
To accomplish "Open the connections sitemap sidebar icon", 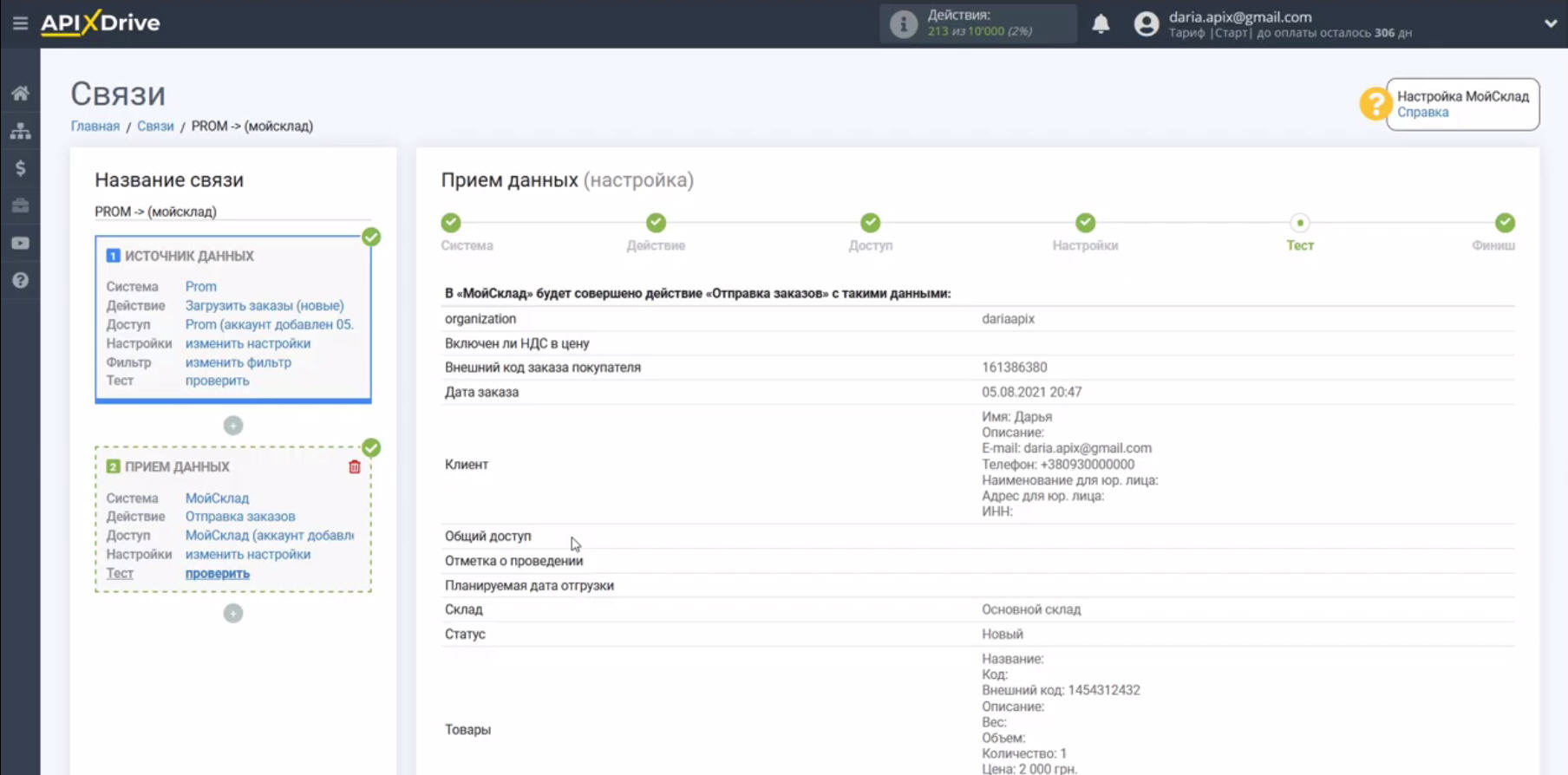I will [x=20, y=131].
